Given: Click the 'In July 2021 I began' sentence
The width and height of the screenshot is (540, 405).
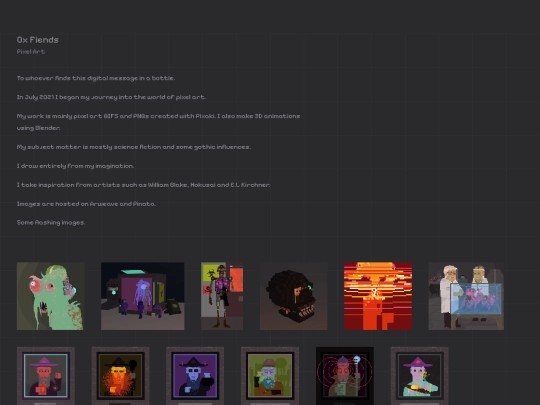Looking at the screenshot, I should [x=111, y=97].
